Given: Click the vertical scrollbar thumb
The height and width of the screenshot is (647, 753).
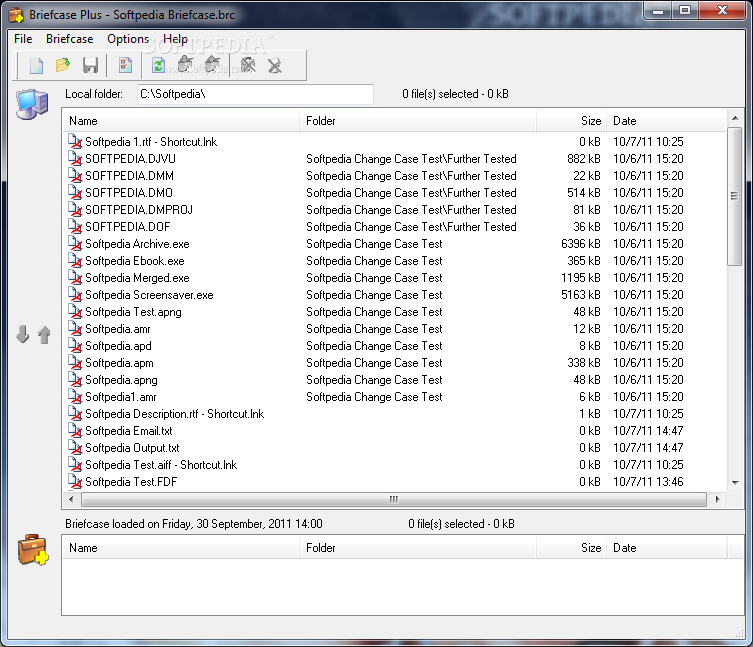Looking at the screenshot, I should [735, 196].
